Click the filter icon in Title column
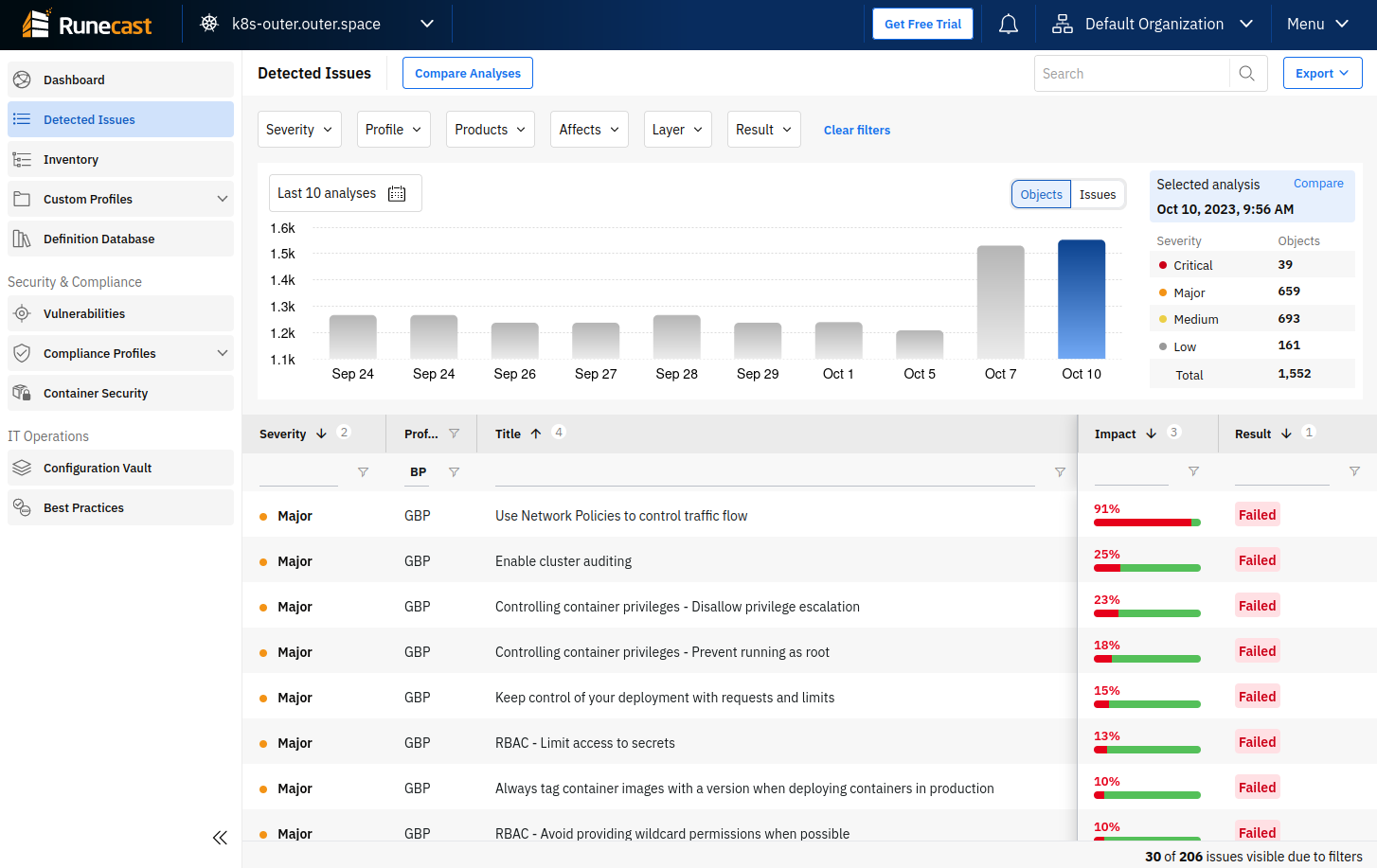The height and width of the screenshot is (868, 1377). [x=1060, y=472]
